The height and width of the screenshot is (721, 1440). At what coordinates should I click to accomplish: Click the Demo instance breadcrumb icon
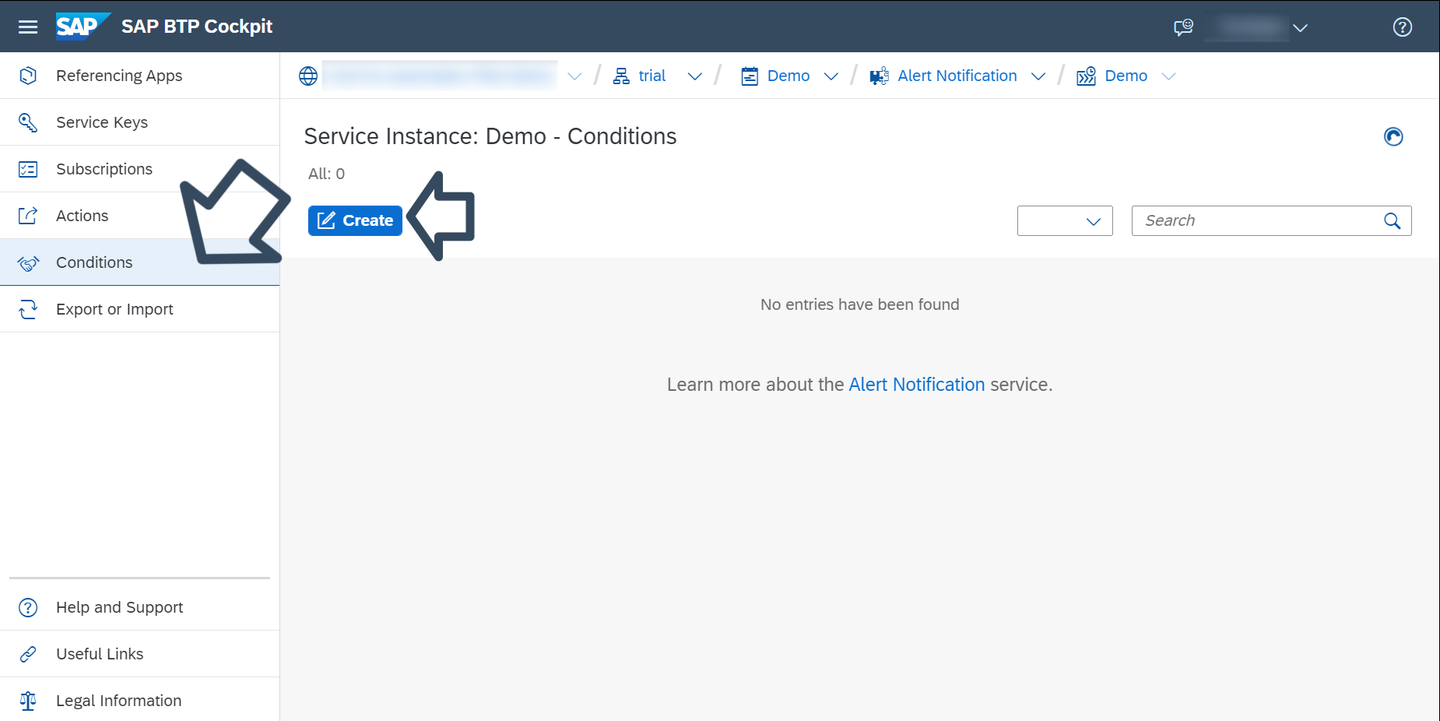coord(1086,76)
